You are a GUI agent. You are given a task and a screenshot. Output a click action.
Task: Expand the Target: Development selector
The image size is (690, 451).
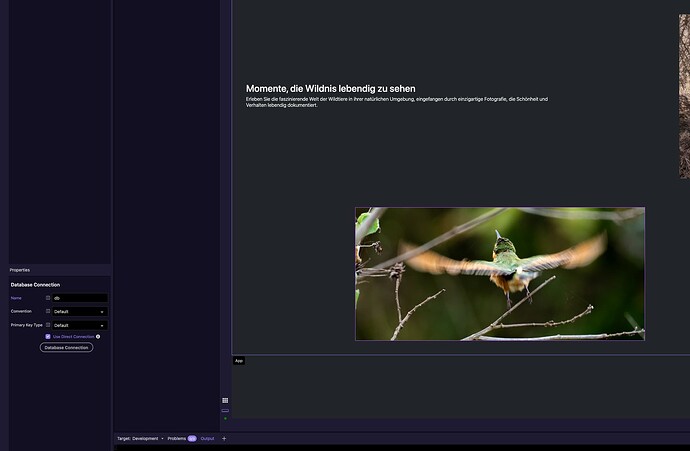(140, 438)
